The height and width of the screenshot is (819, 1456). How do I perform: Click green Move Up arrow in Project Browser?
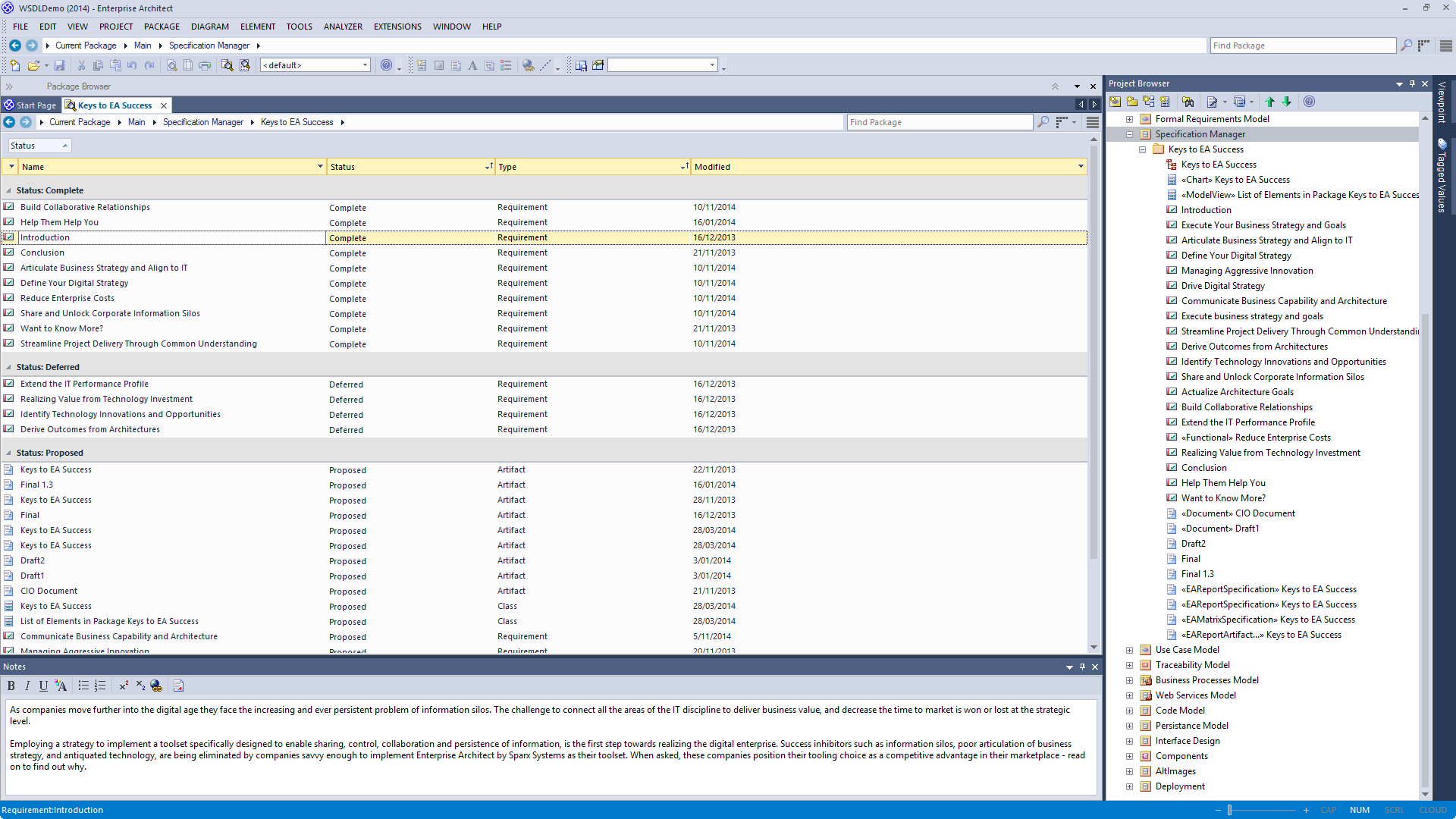pos(1270,102)
